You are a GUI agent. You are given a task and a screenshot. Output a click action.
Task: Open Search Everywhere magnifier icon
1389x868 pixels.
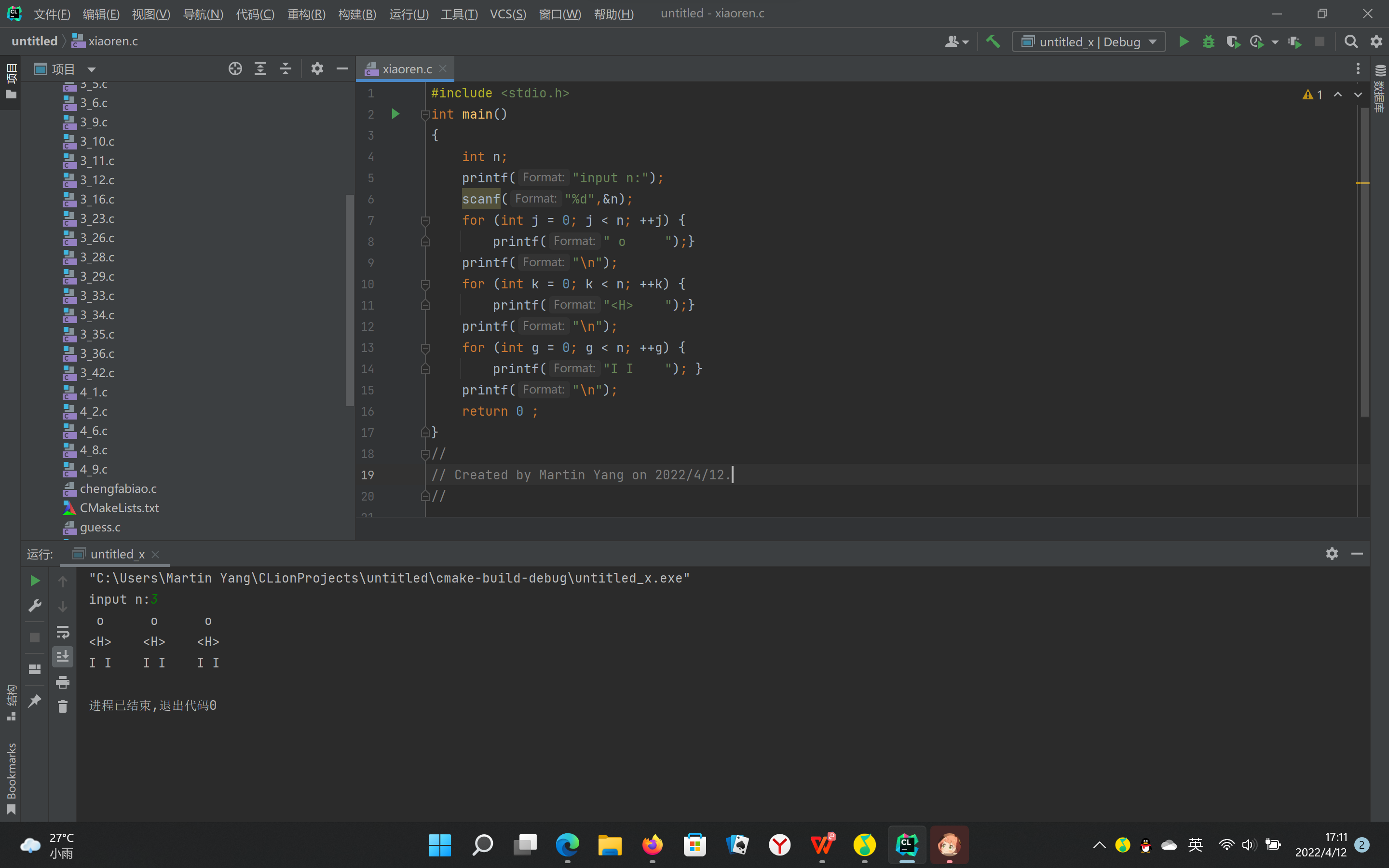coord(1351,41)
